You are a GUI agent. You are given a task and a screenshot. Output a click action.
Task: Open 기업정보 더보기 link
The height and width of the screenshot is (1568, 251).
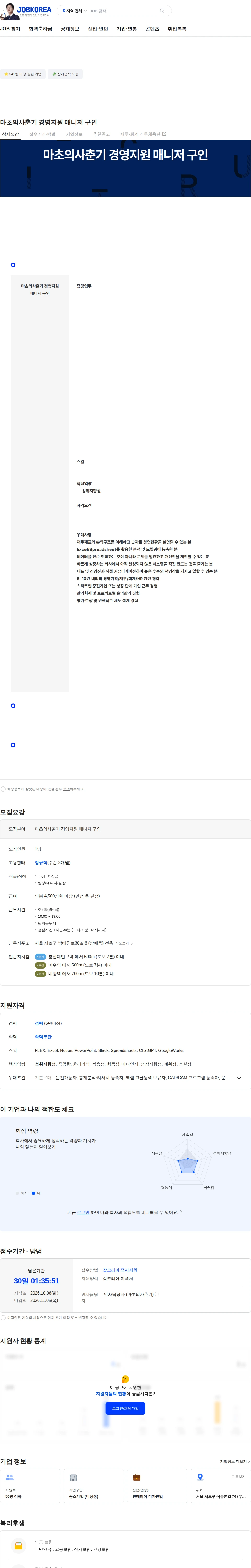[x=235, y=1461]
